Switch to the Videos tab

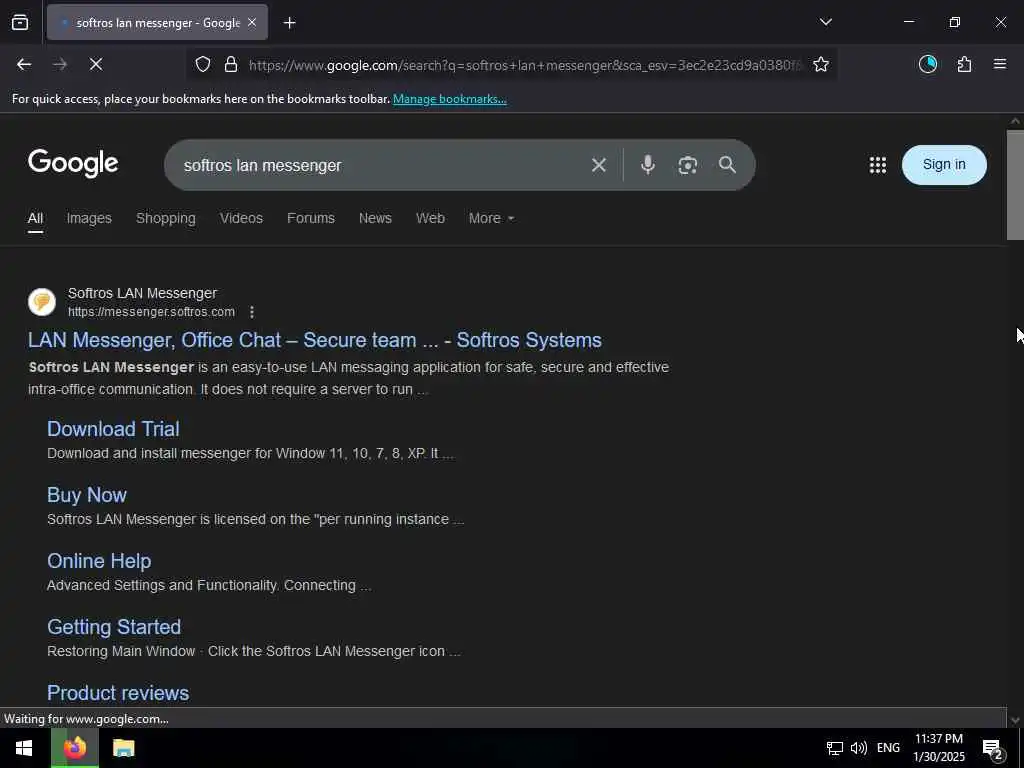point(241,218)
